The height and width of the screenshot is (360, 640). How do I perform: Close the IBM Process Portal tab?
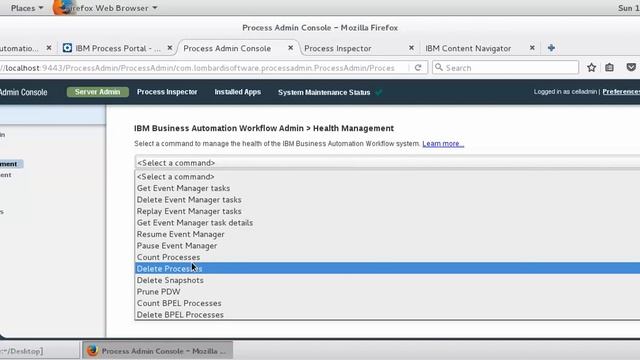tap(170, 48)
